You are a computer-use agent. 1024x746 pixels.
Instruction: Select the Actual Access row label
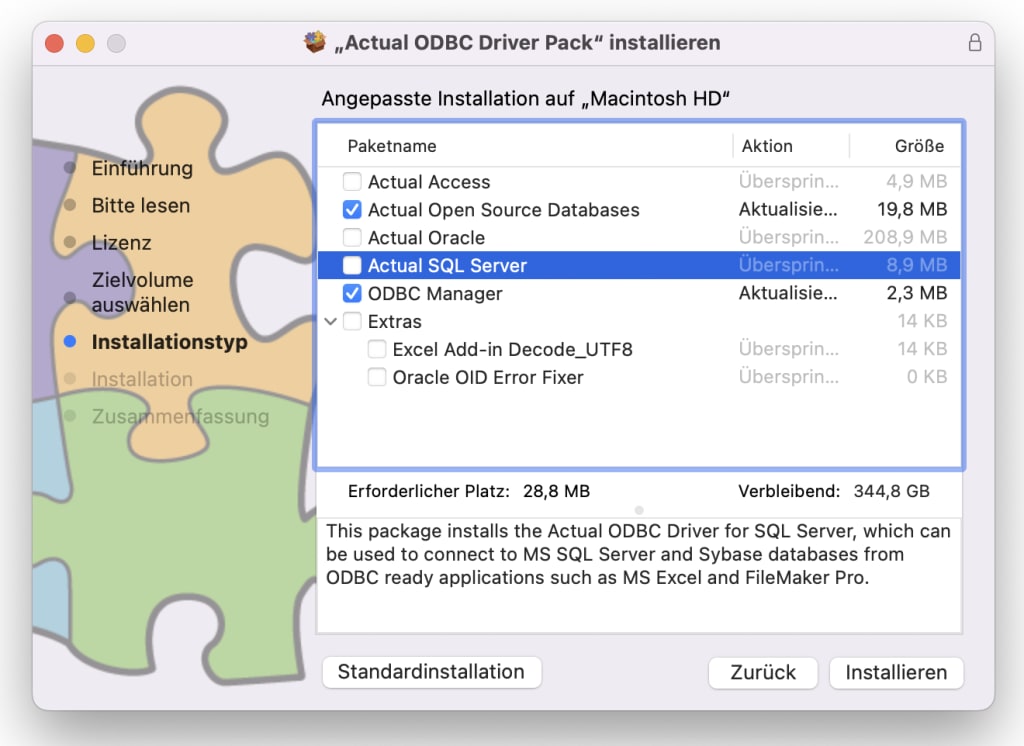click(429, 182)
